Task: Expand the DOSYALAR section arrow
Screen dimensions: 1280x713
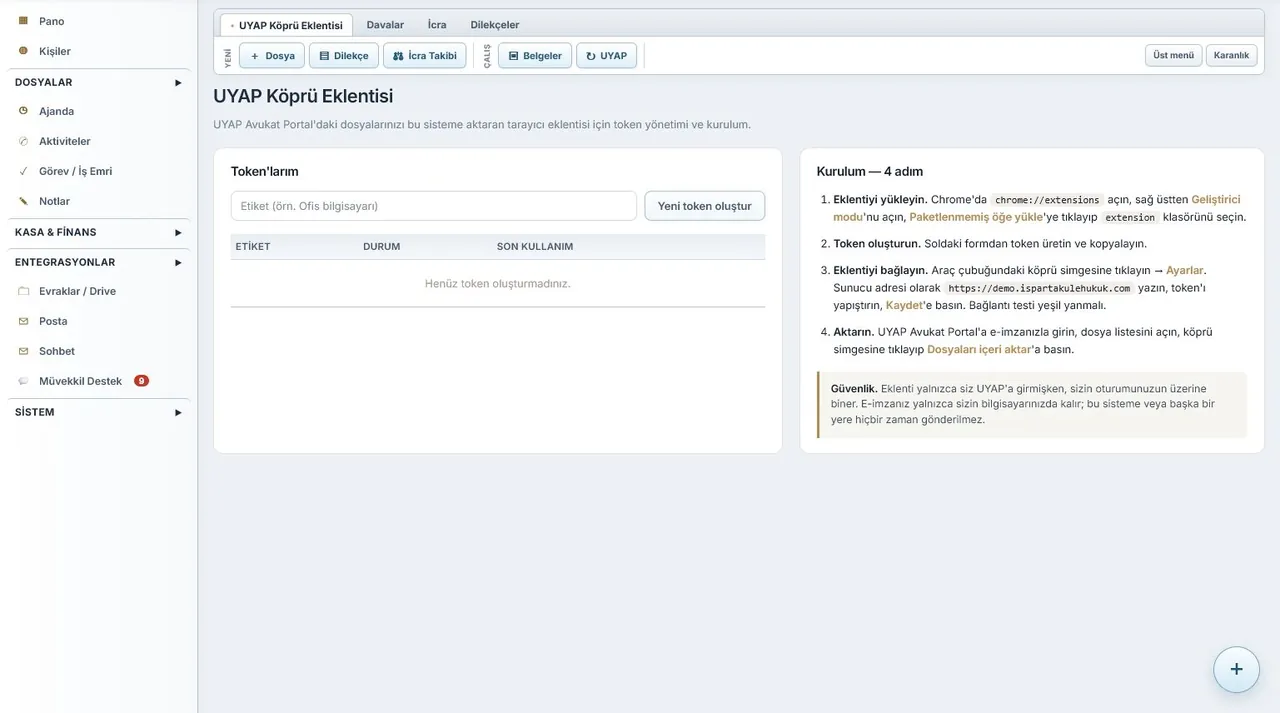Action: click(x=178, y=82)
